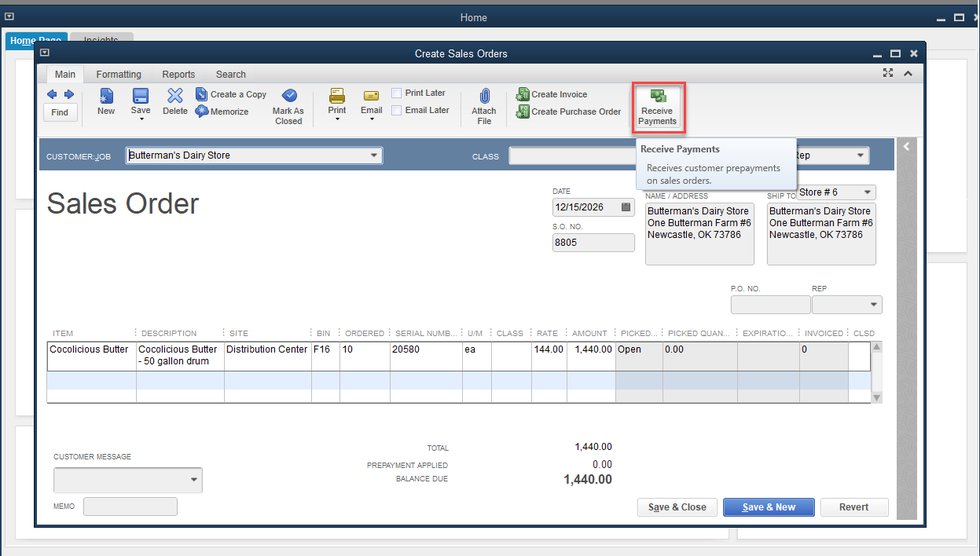The image size is (980, 556).
Task: Click the Attach File paperclip icon
Action: click(484, 97)
